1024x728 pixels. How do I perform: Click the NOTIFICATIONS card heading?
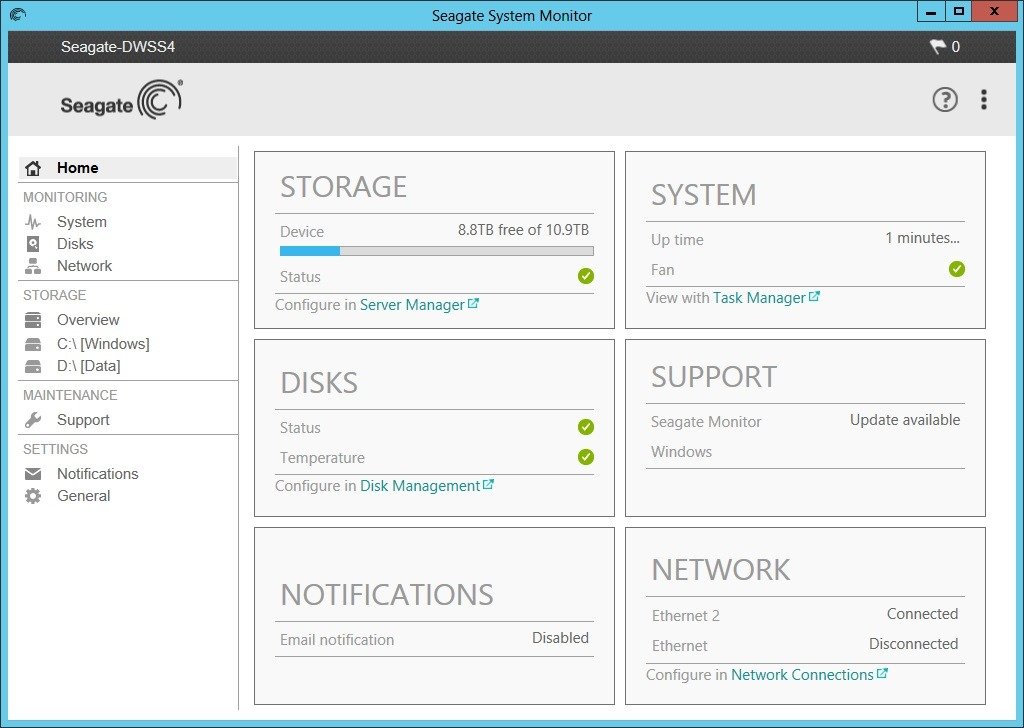click(x=387, y=595)
